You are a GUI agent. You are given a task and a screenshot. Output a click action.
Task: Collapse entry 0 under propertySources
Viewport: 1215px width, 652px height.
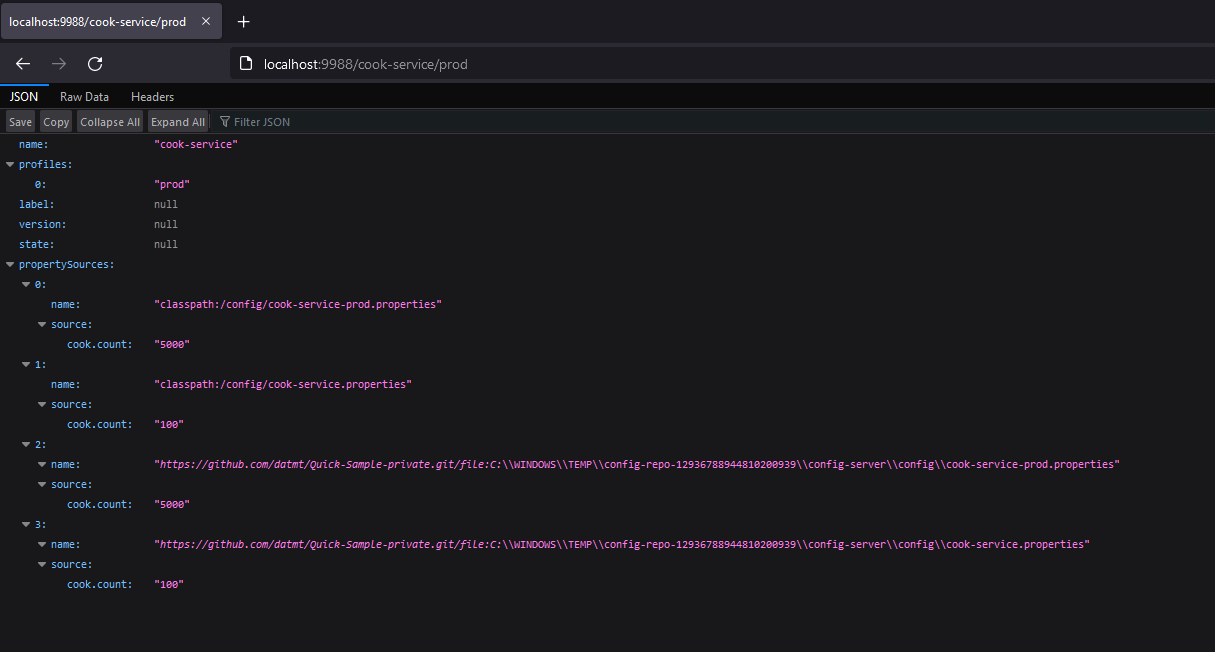(25, 283)
